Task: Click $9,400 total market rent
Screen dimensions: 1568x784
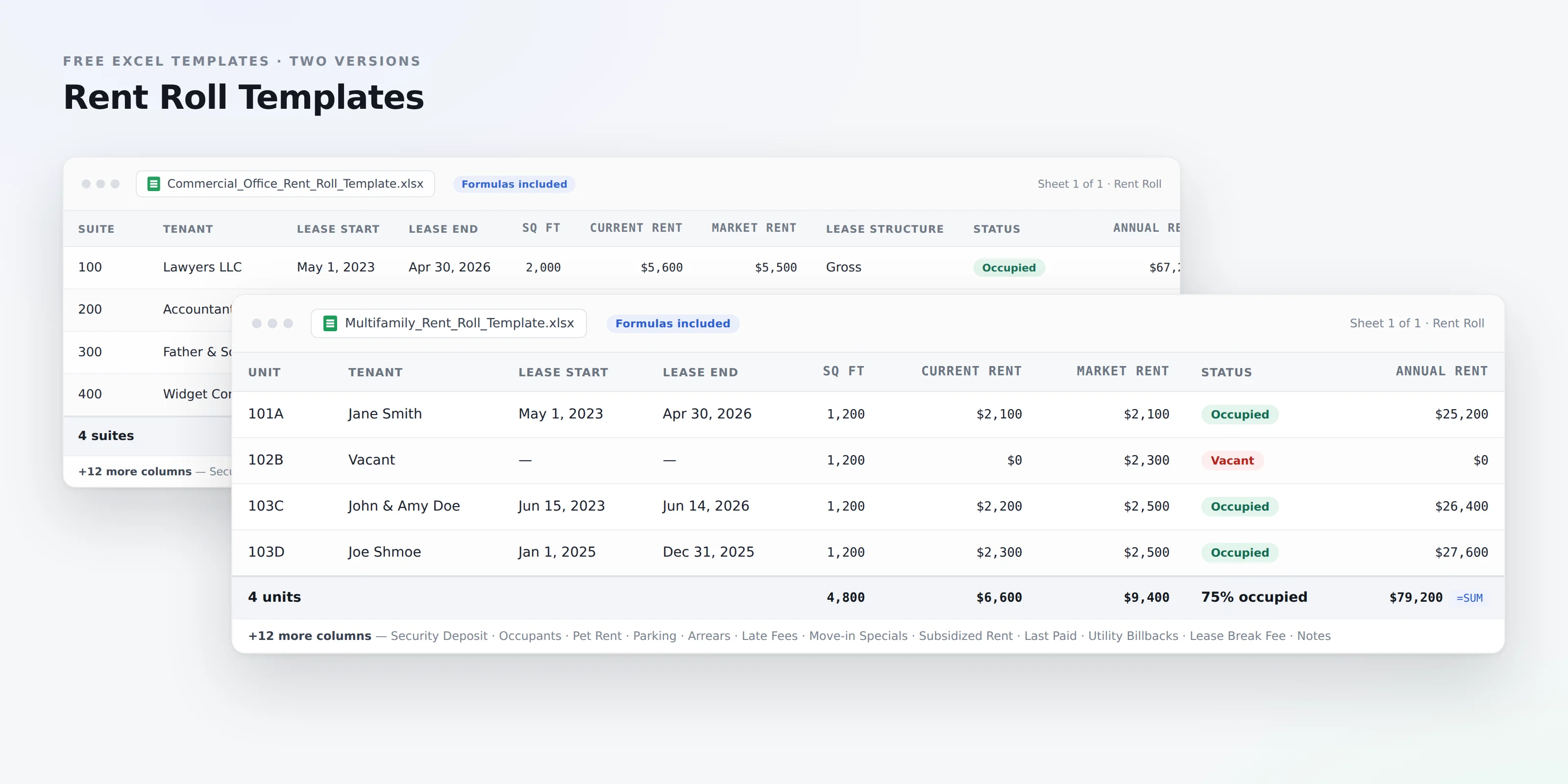Action: pos(1146,598)
